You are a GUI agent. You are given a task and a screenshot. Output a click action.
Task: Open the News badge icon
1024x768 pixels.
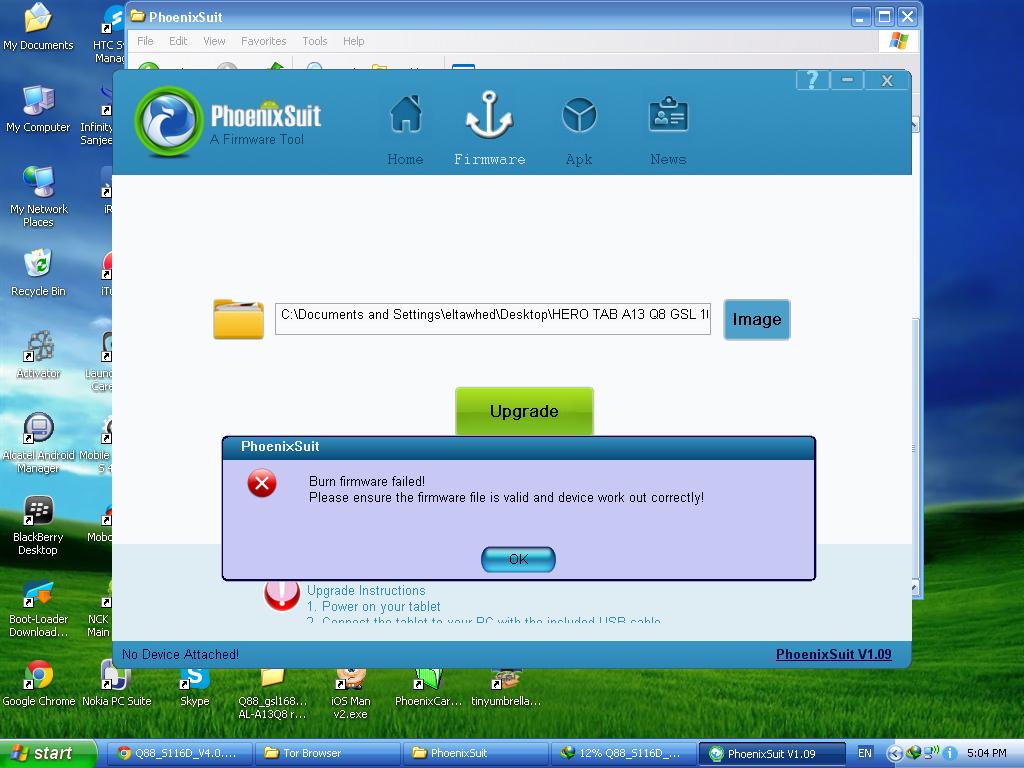point(667,115)
